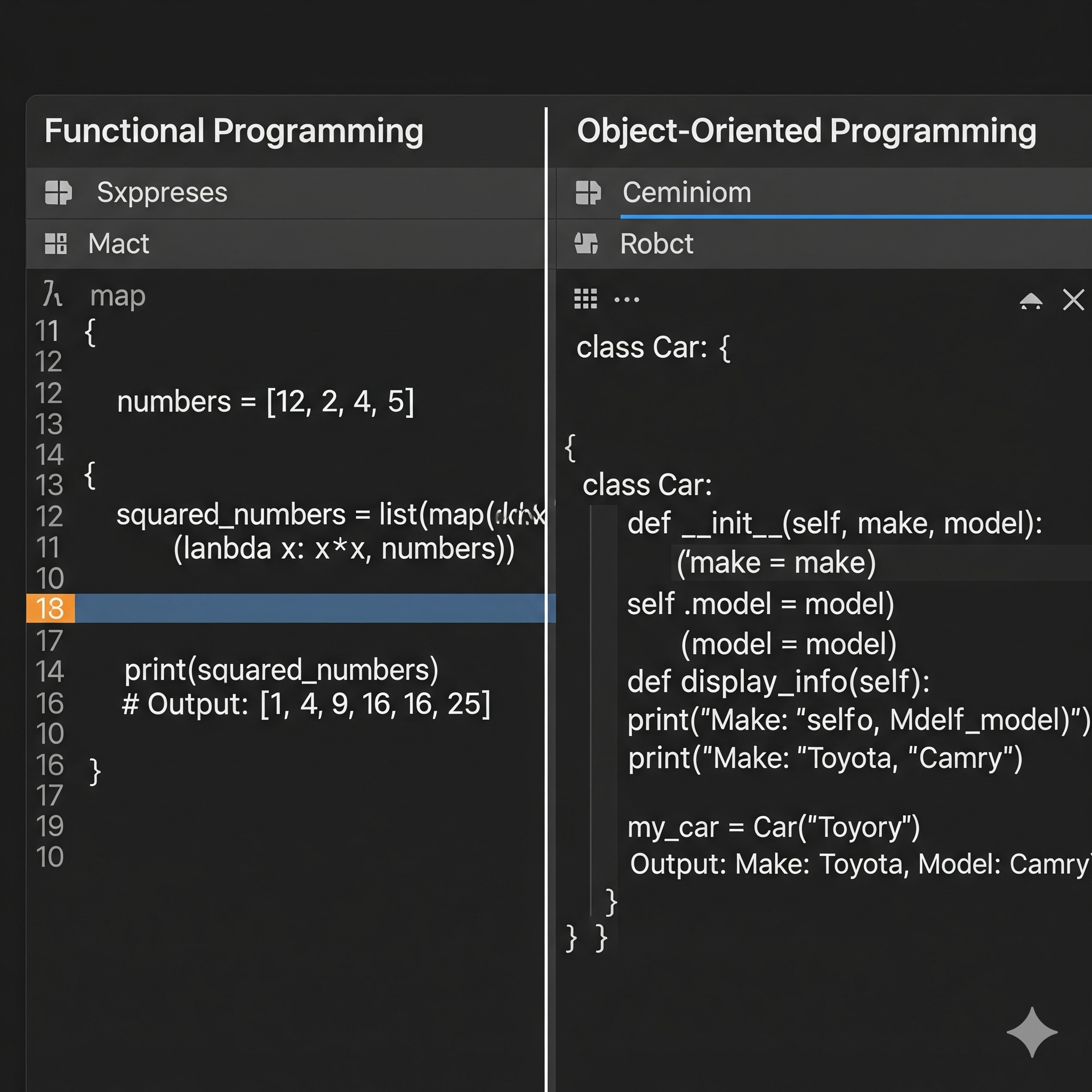Click the def display_info(self) line
Image resolution: width=1092 pixels, height=1092 pixels.
778,681
